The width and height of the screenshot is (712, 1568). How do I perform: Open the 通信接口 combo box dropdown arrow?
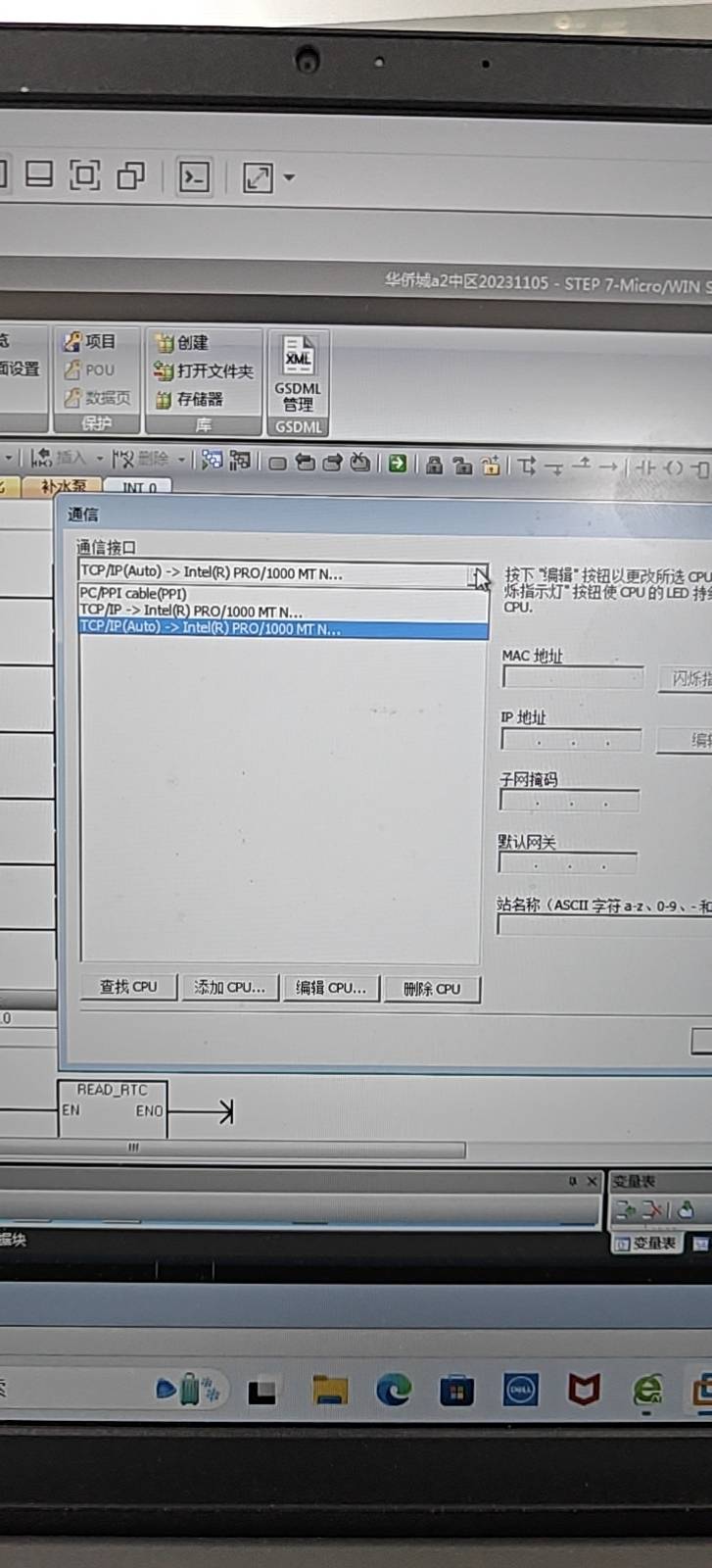478,575
